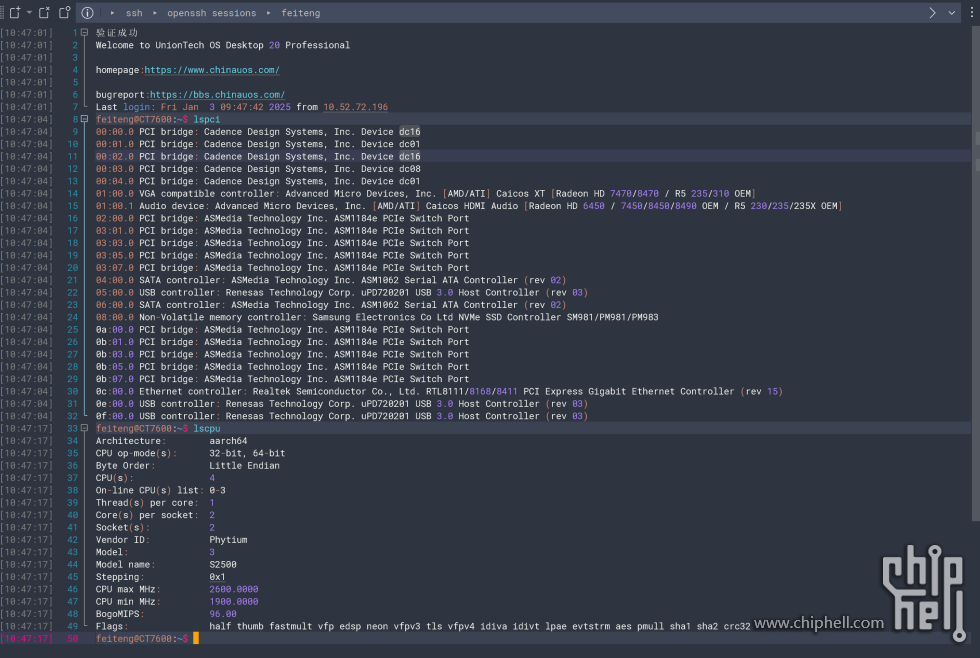Click the 05:00.0 USB controller line
The height and width of the screenshot is (658, 980).
[x=342, y=292]
